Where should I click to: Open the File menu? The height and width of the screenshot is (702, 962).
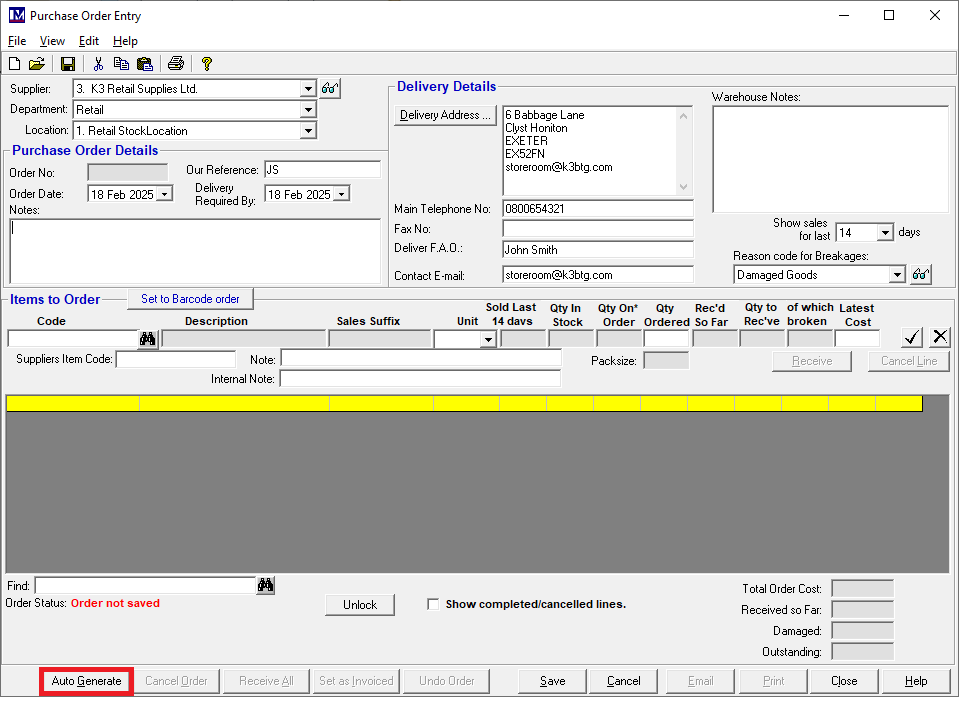coord(17,41)
